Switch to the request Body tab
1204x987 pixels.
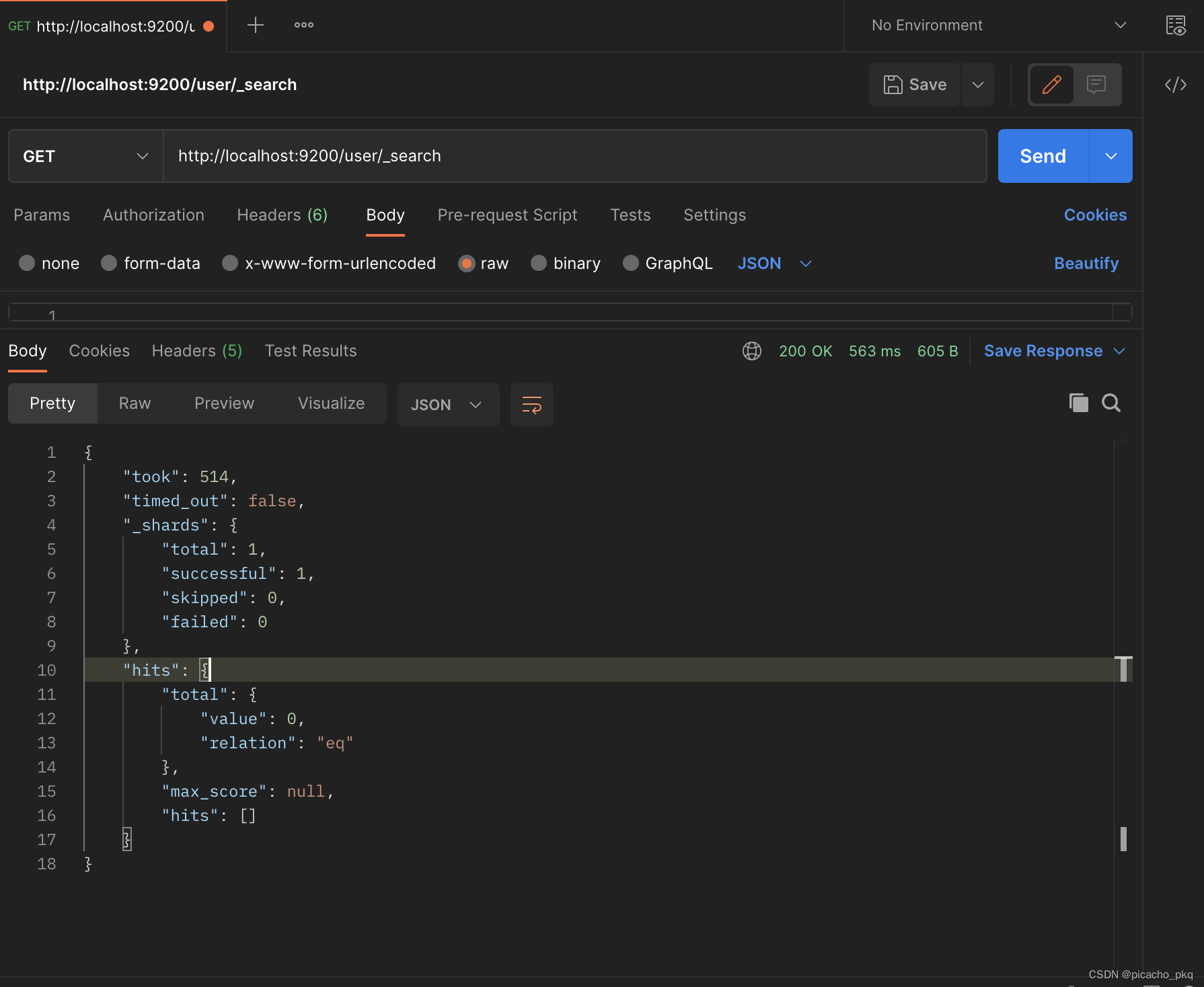coord(385,215)
